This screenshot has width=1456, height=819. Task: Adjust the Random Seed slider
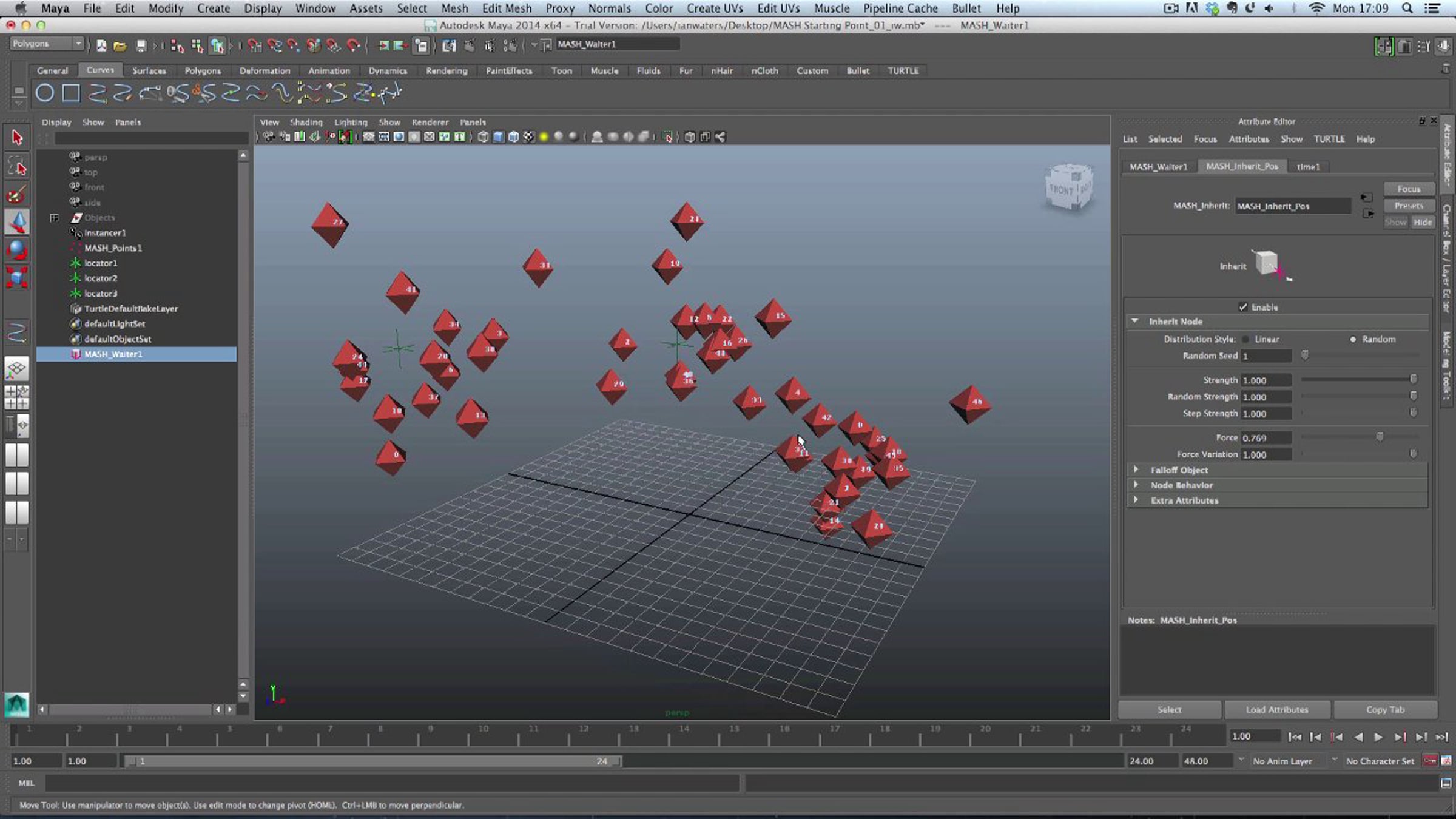1305,355
